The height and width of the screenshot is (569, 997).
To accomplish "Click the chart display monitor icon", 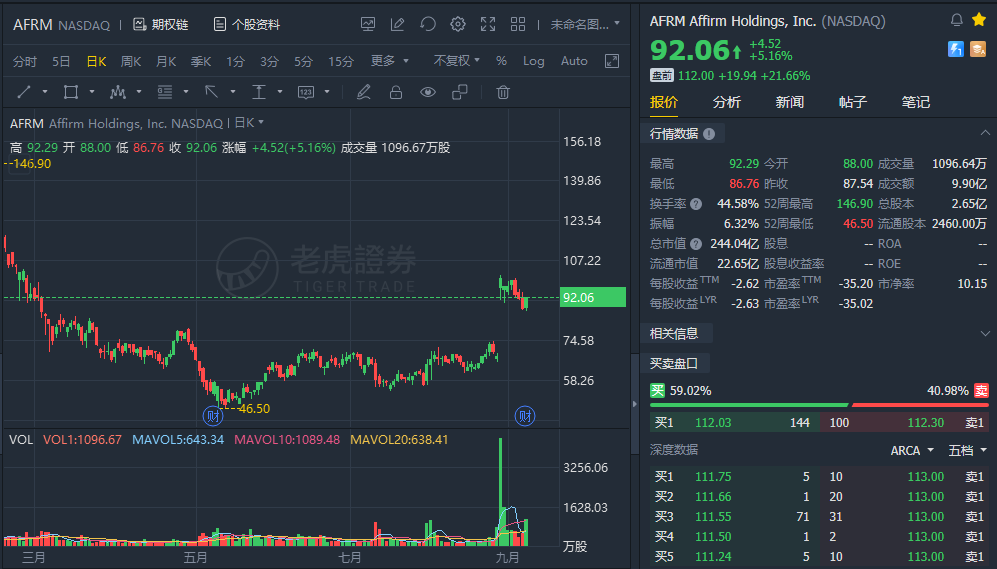I will point(368,24).
